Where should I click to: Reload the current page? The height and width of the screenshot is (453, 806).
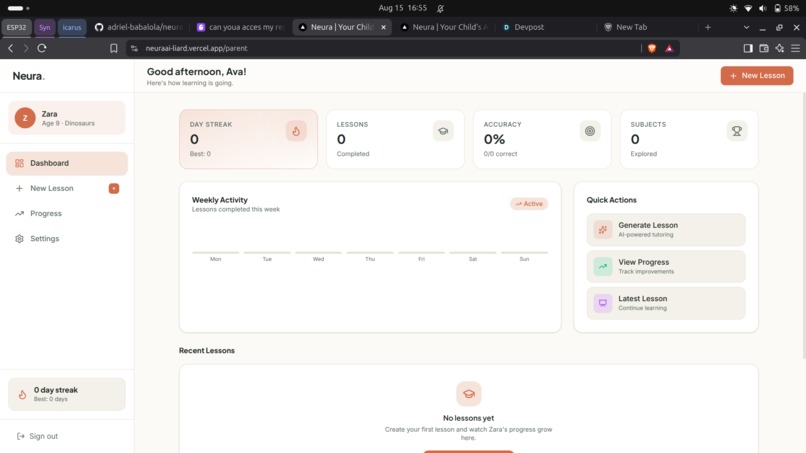pos(42,48)
